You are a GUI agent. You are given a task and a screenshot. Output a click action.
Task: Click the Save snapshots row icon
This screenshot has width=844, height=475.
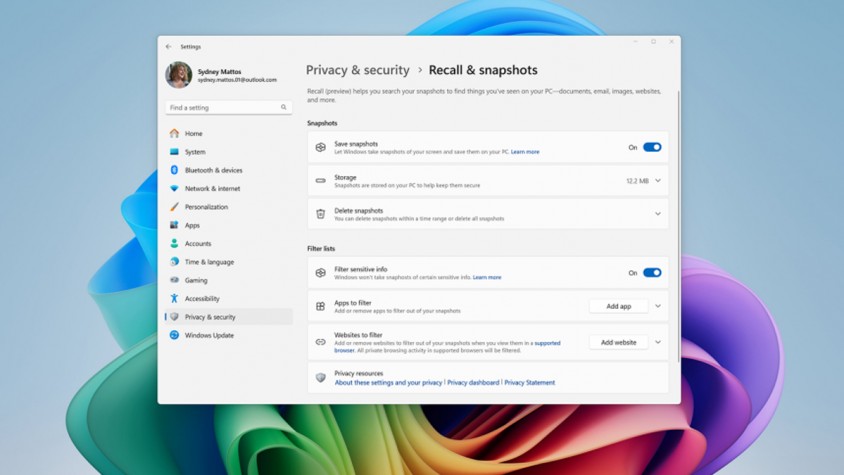[320, 147]
